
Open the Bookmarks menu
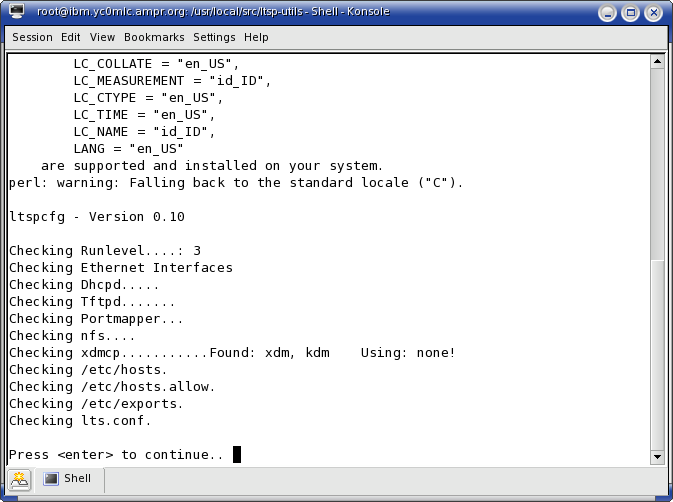point(154,37)
